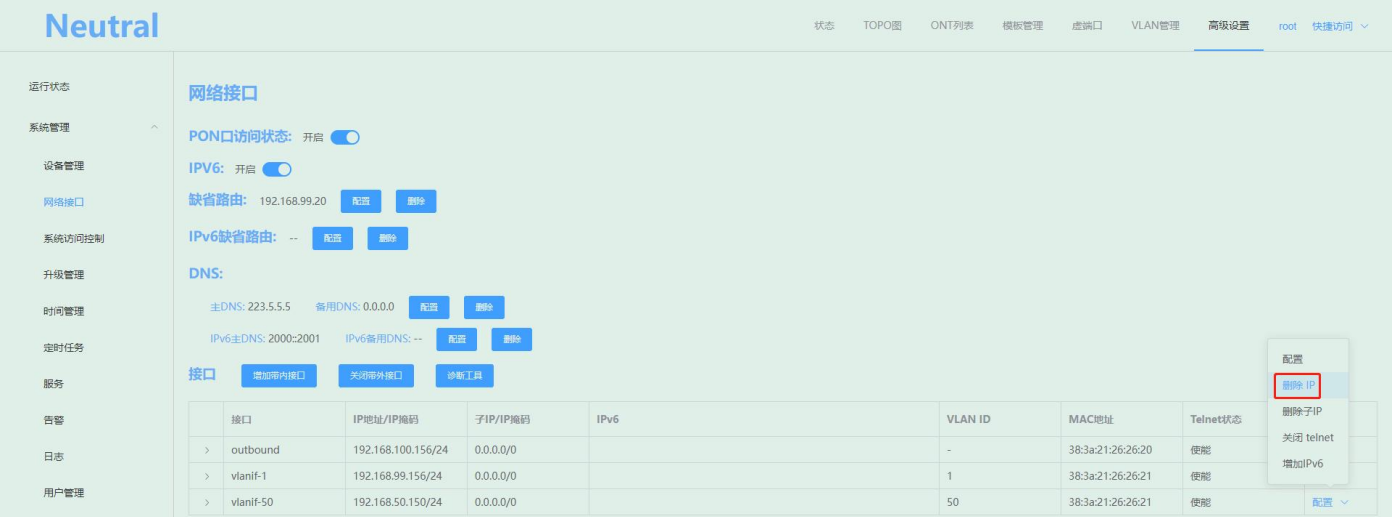Click the root user link

pos(1287,26)
